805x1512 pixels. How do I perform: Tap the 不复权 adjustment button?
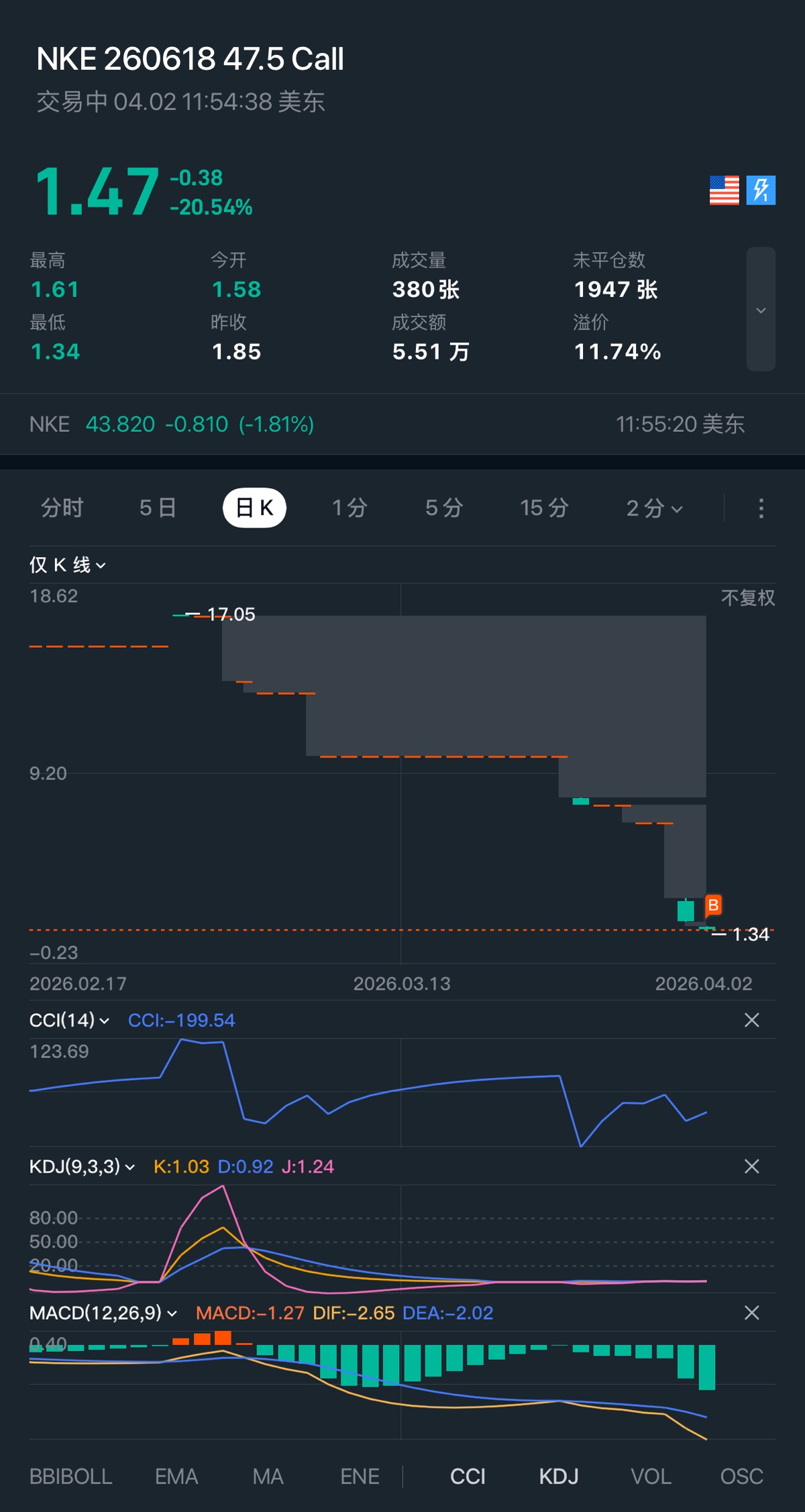pos(747,598)
